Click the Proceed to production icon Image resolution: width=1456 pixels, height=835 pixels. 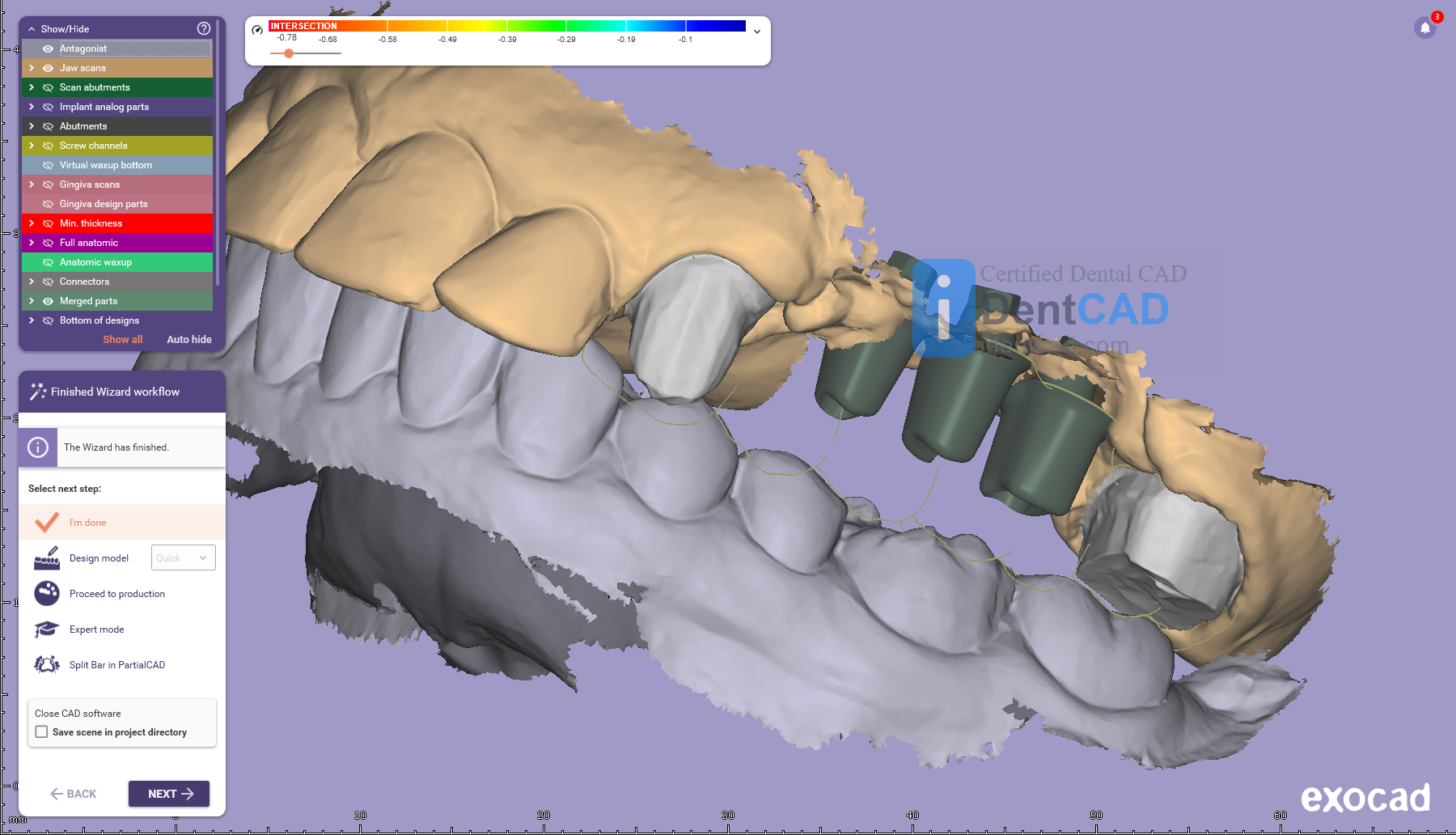tap(47, 594)
